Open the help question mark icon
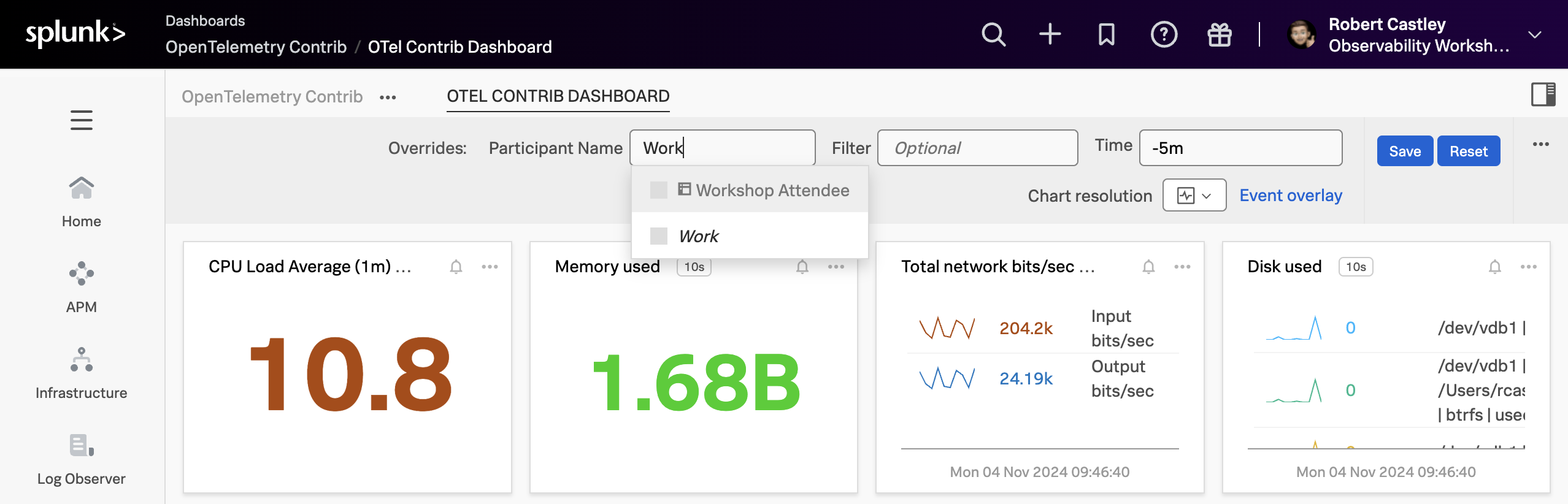 tap(1163, 34)
